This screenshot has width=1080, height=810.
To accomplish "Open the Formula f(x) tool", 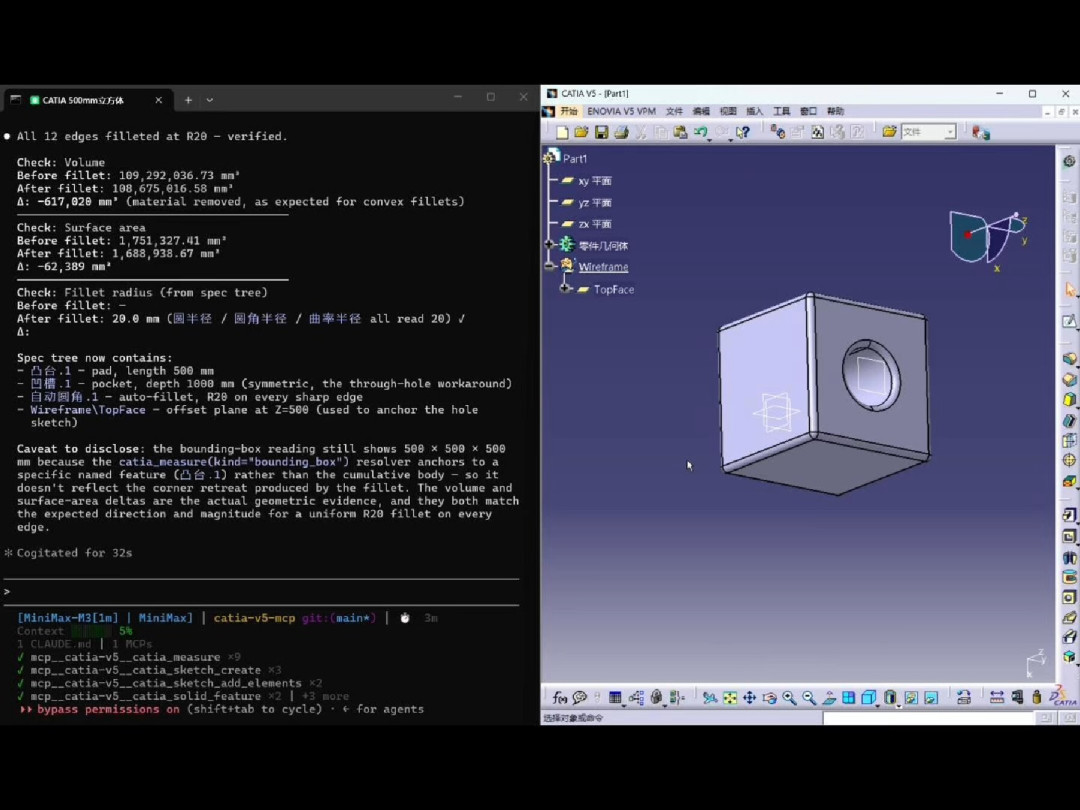I will pos(559,698).
